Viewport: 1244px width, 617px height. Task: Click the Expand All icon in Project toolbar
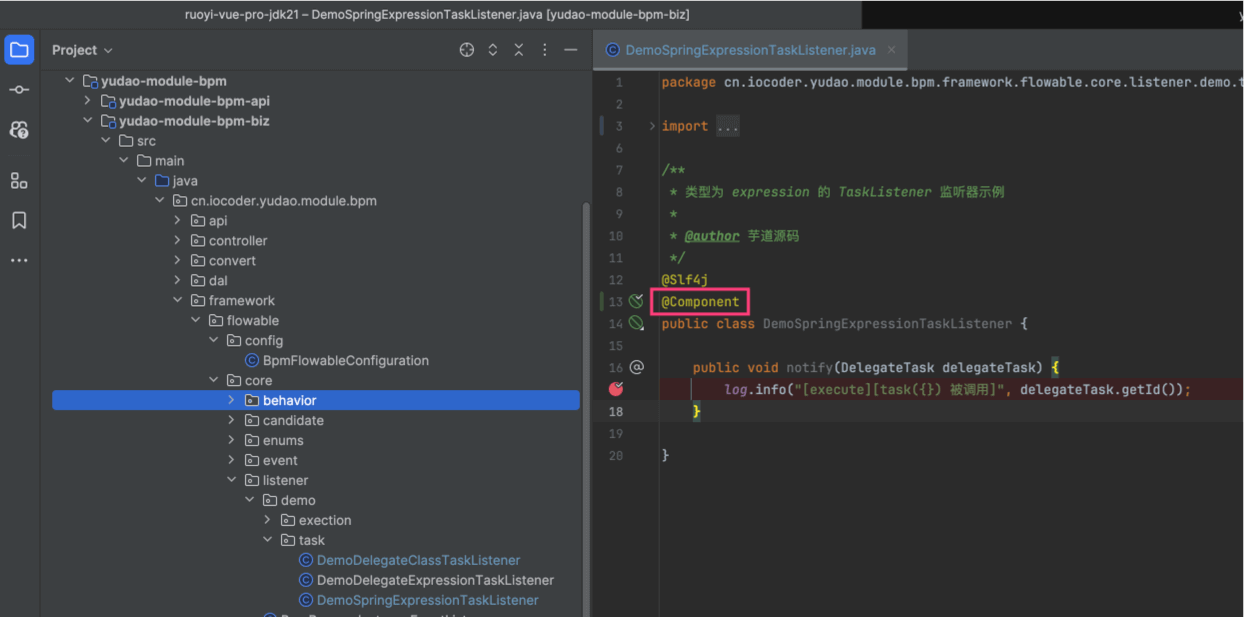coord(492,49)
